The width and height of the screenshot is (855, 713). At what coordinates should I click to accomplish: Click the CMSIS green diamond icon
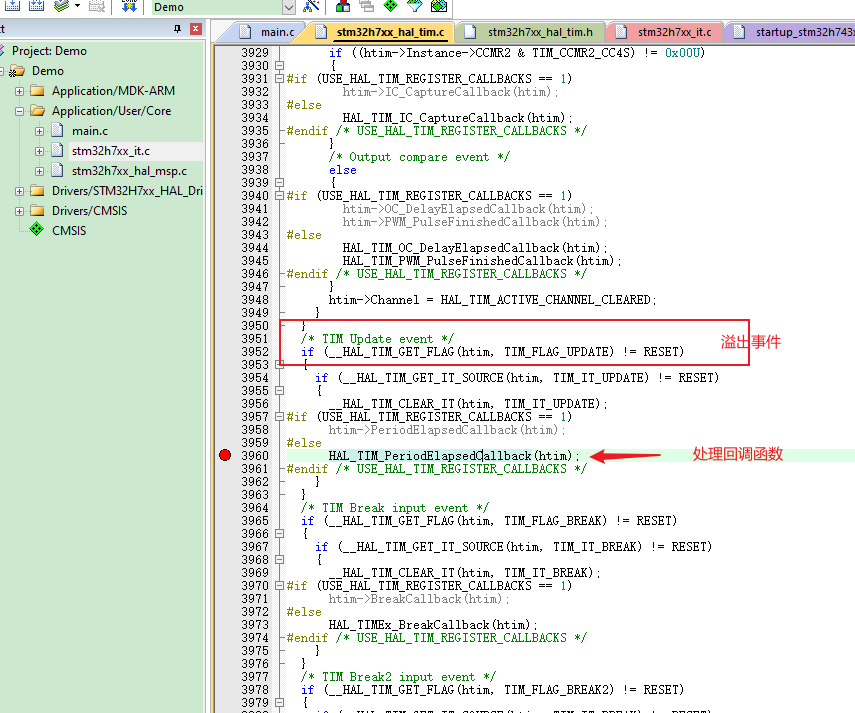37,229
